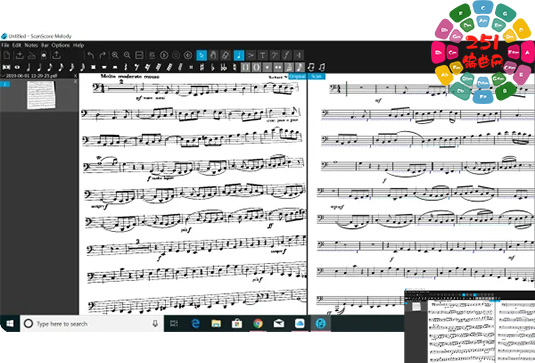Viewport: 535px width, 363px height.
Task: Select the loaded pdf file name
Action: coord(31,76)
